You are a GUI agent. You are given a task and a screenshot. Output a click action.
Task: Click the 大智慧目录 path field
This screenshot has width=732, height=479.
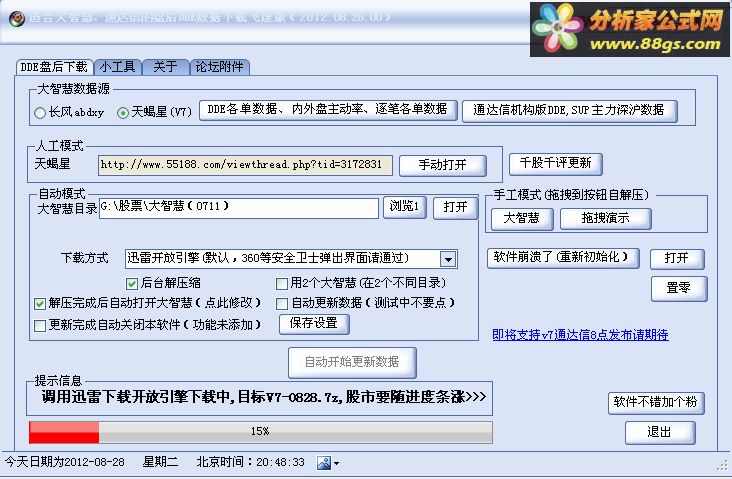click(239, 208)
